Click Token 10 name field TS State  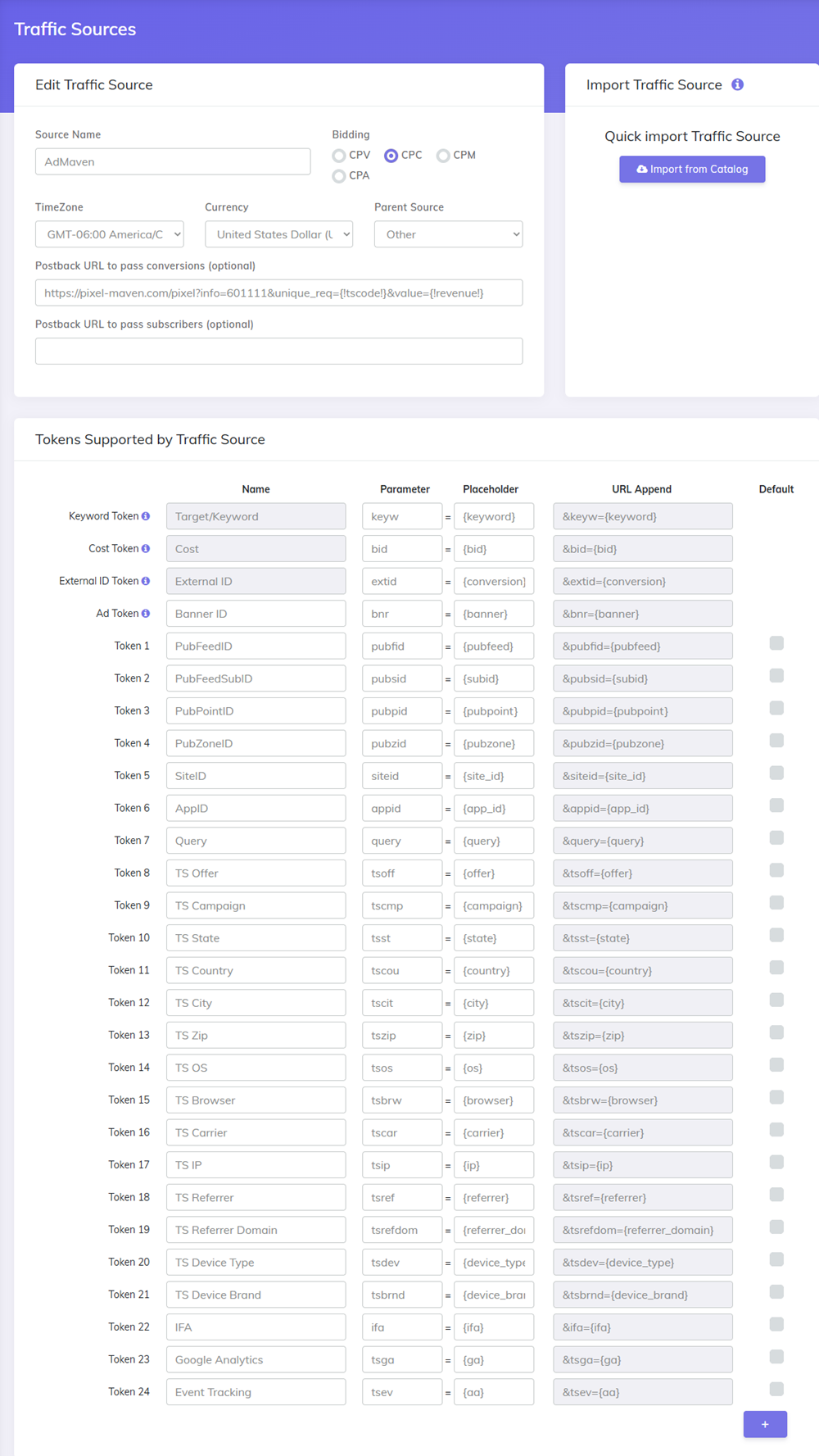pyautogui.click(x=256, y=938)
